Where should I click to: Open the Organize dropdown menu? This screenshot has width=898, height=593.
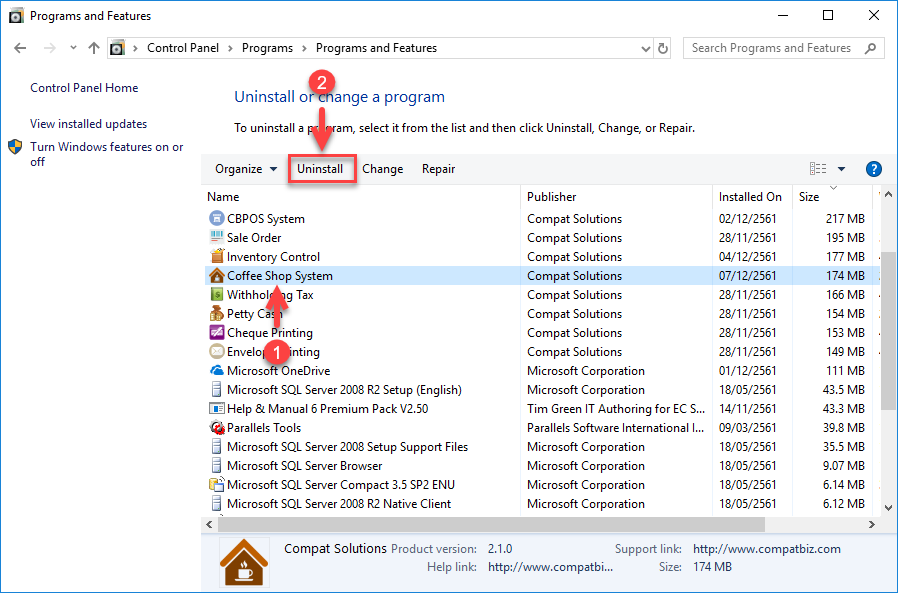[246, 169]
